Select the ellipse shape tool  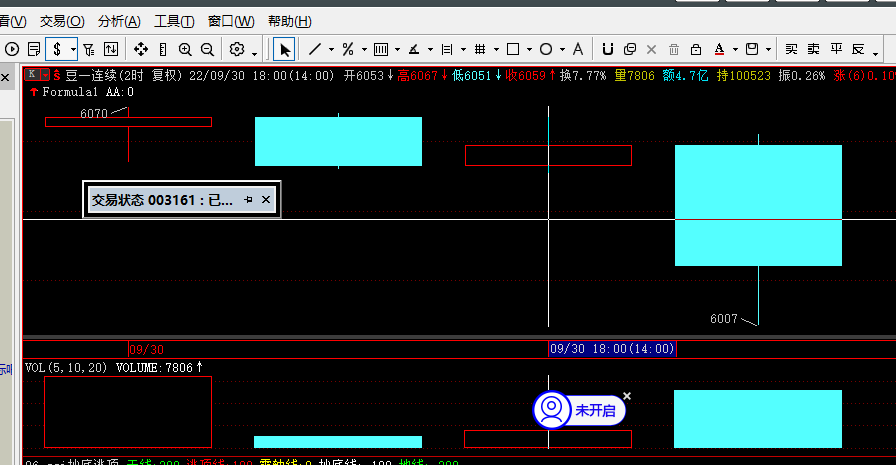click(x=546, y=49)
